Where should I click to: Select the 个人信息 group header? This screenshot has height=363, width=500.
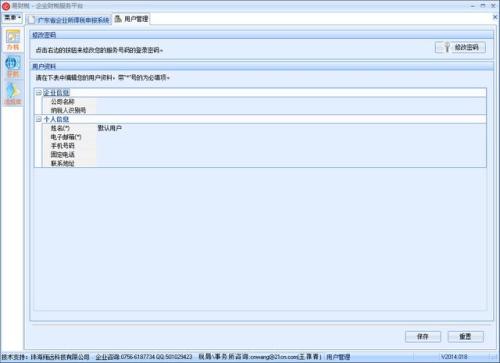pos(56,119)
